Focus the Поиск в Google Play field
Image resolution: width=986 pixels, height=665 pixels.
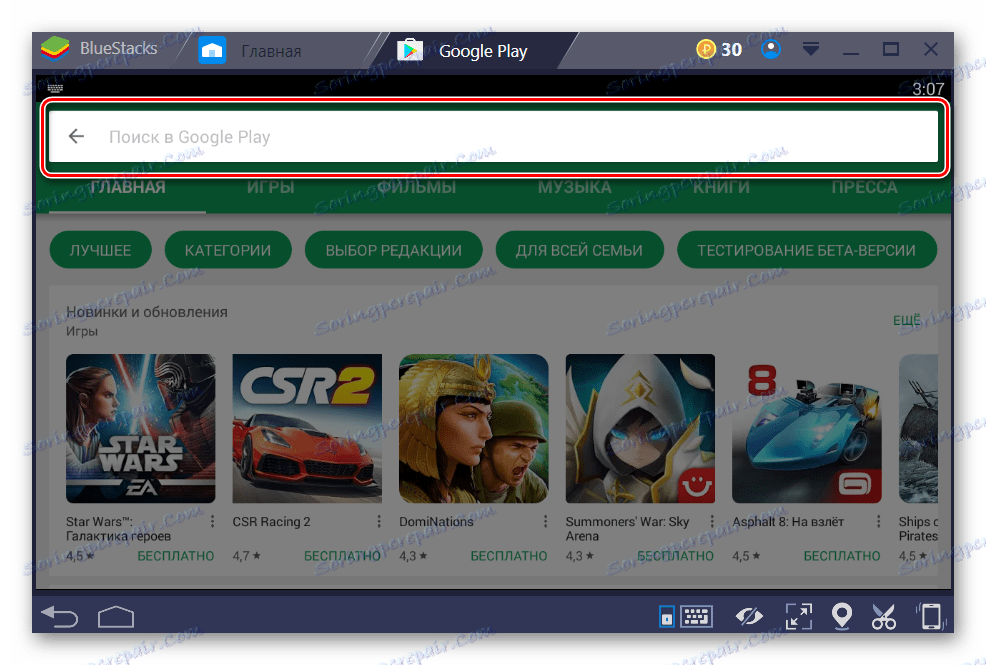coord(494,137)
